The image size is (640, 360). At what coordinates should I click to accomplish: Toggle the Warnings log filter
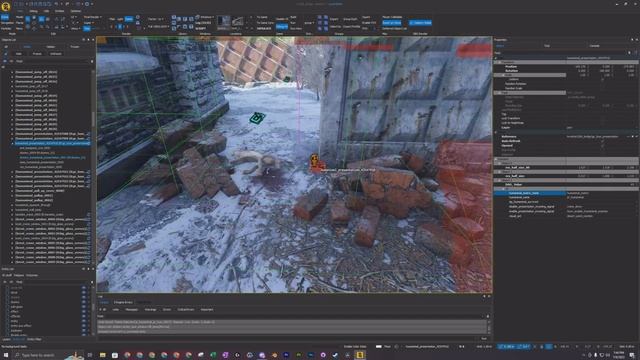click(x=150, y=310)
